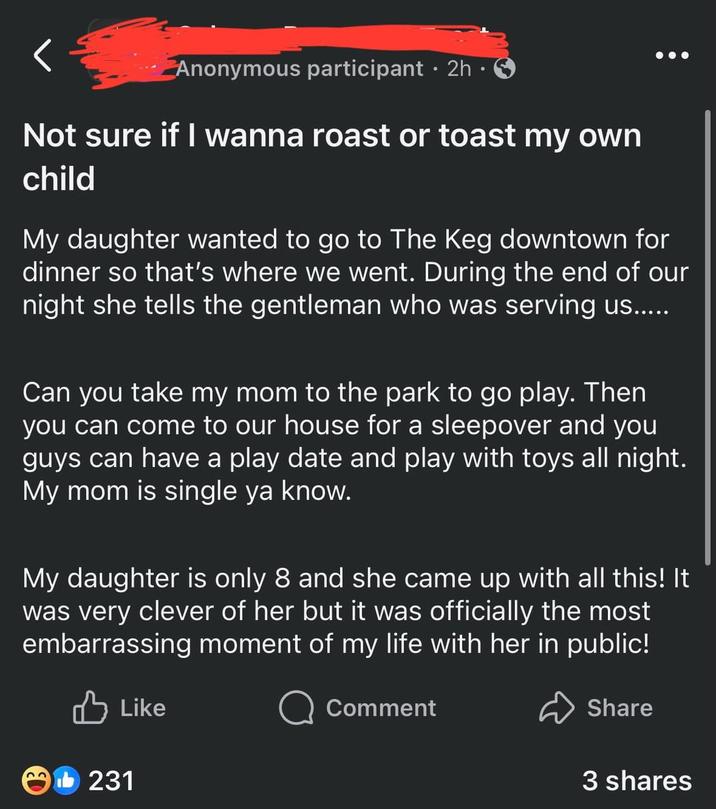716x809 pixels.
Task: Click the "2h" post timestamp
Action: (x=460, y=69)
